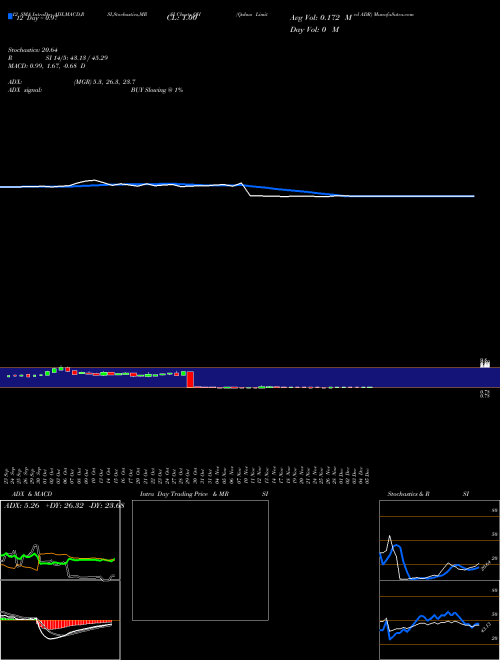Image resolution: width=500 pixels, height=660 pixels.
Task: Click the 'Avg Vol: 0.172 M' text
Action: point(321,18)
